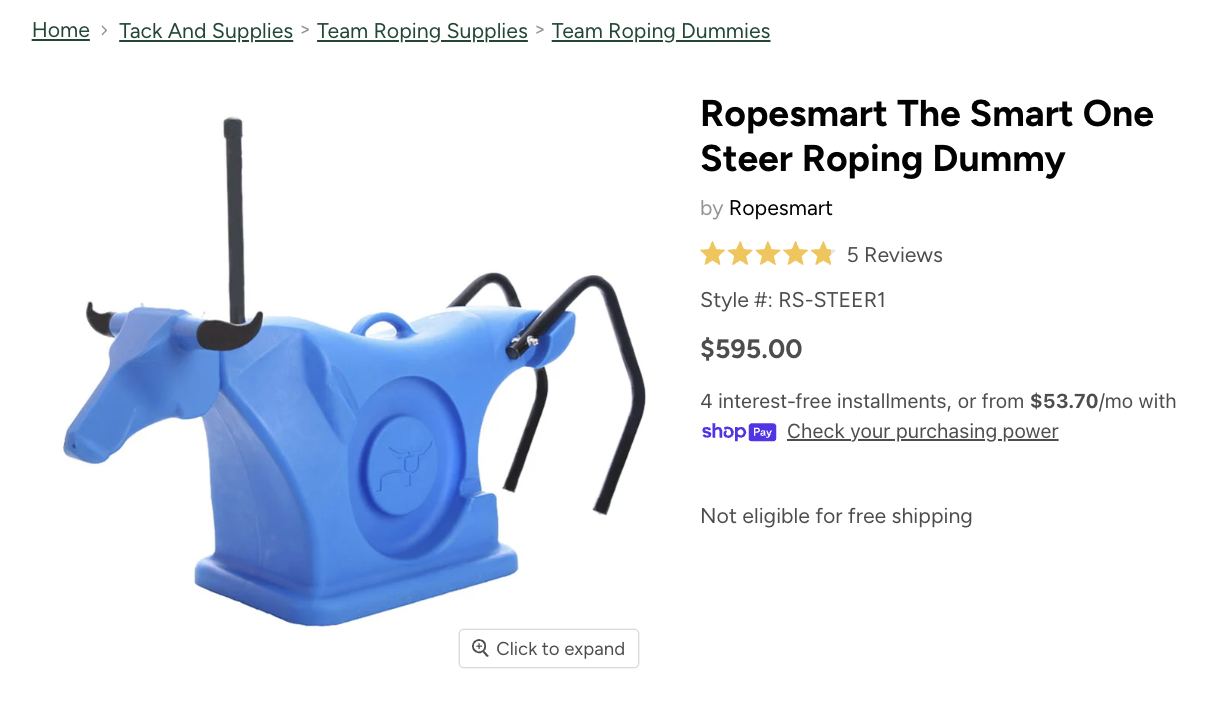Visit the Ropesmart brand link

(x=780, y=208)
